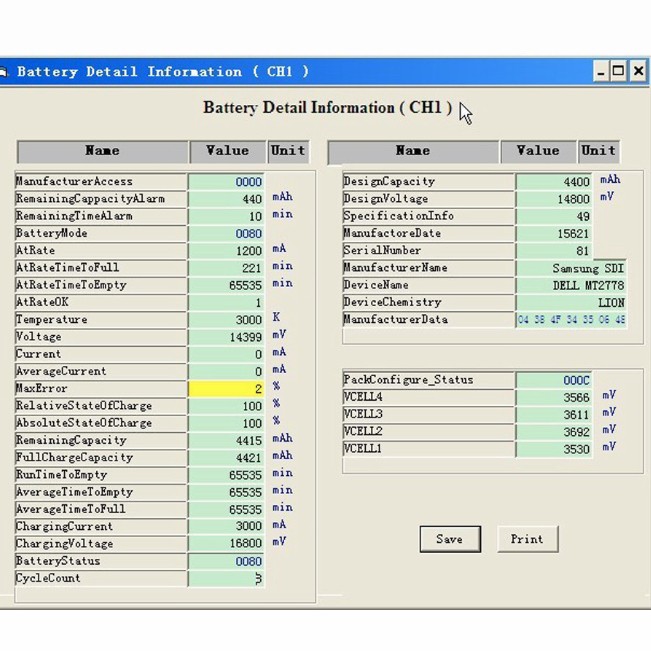Click the DesignCapacity name label
Image resolution: width=651 pixels, height=651 pixels.
tap(429, 181)
